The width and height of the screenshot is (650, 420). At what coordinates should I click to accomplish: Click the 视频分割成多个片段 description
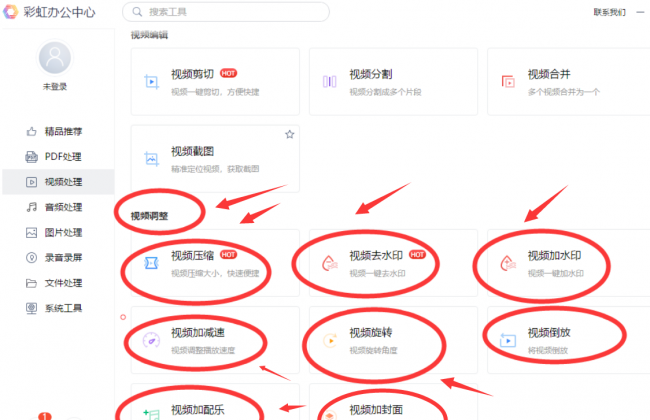point(385,92)
